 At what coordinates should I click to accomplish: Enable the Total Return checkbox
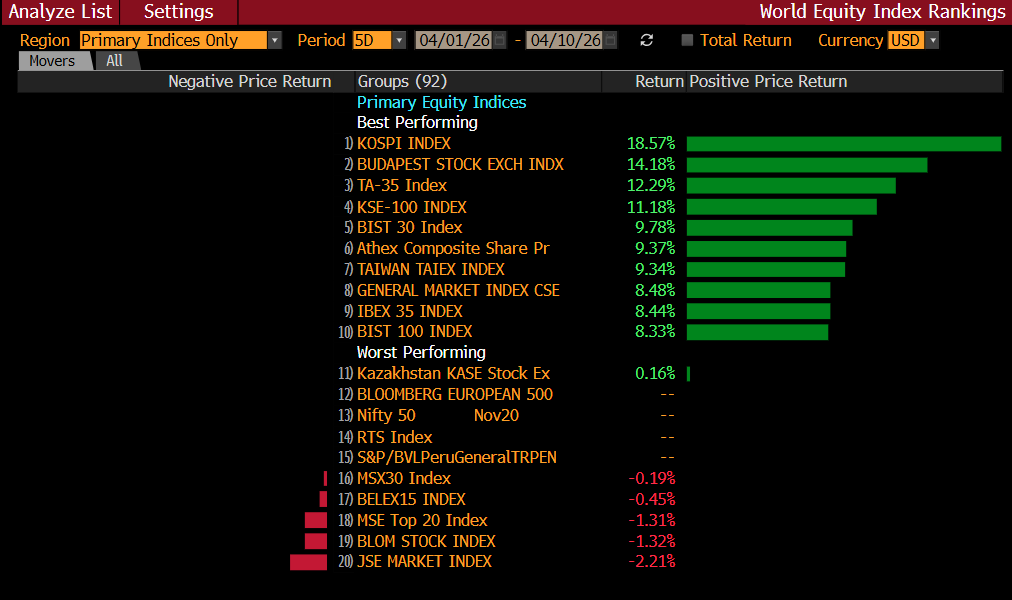687,40
